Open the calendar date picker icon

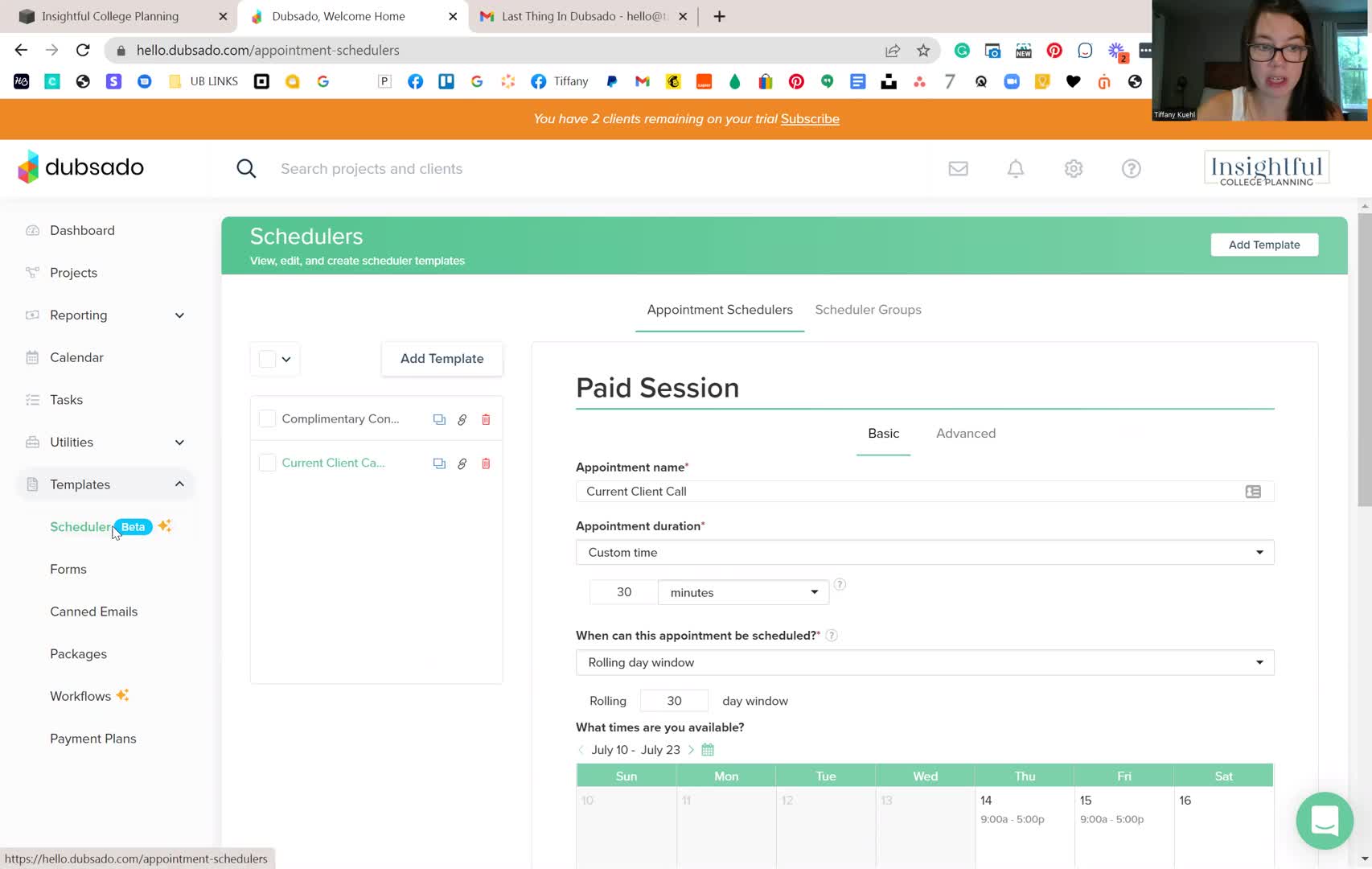[x=708, y=750]
